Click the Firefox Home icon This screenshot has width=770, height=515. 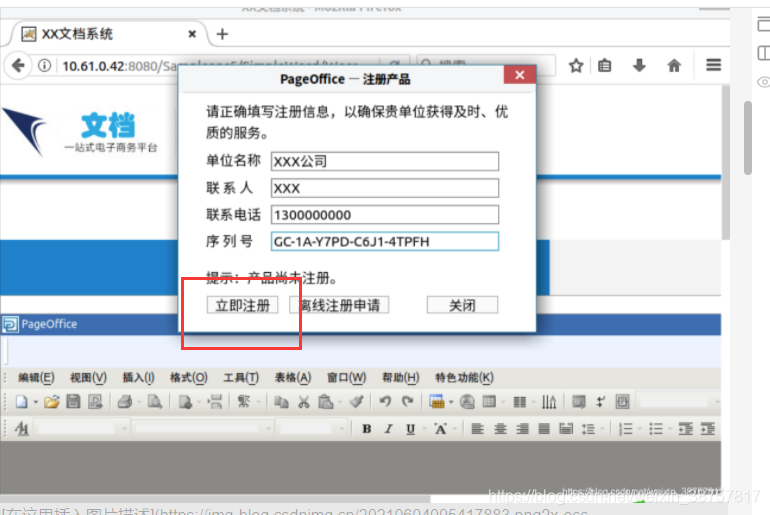(x=674, y=65)
